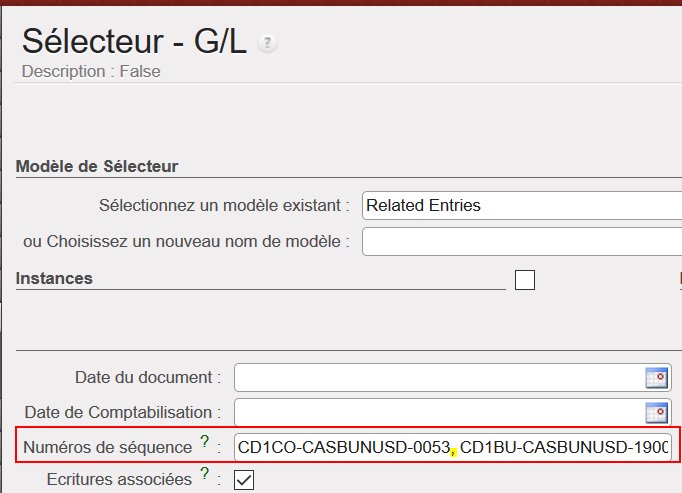Click the Modèle de Sélecteur section header

click(97, 166)
